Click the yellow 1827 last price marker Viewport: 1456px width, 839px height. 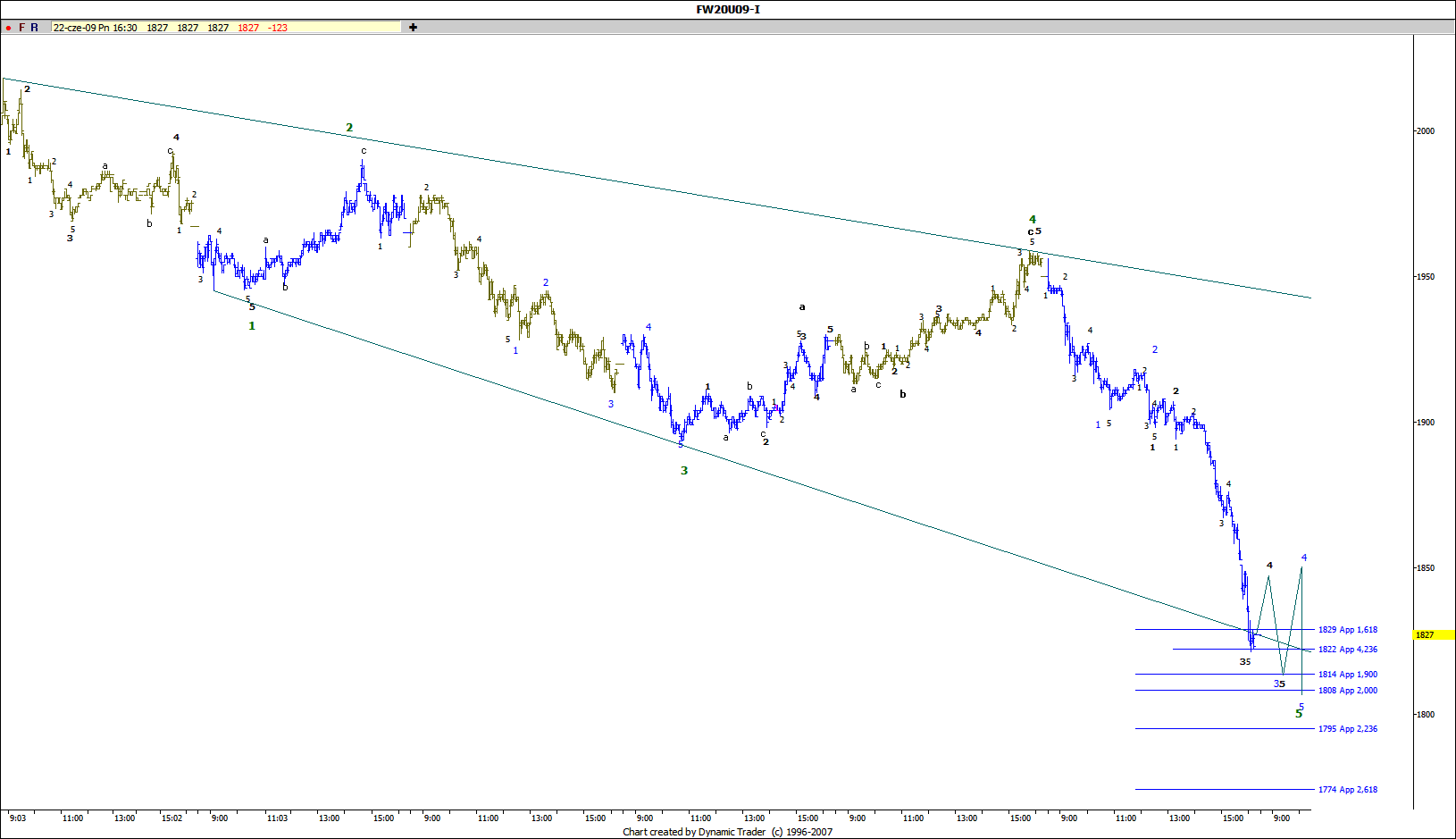click(x=1434, y=635)
